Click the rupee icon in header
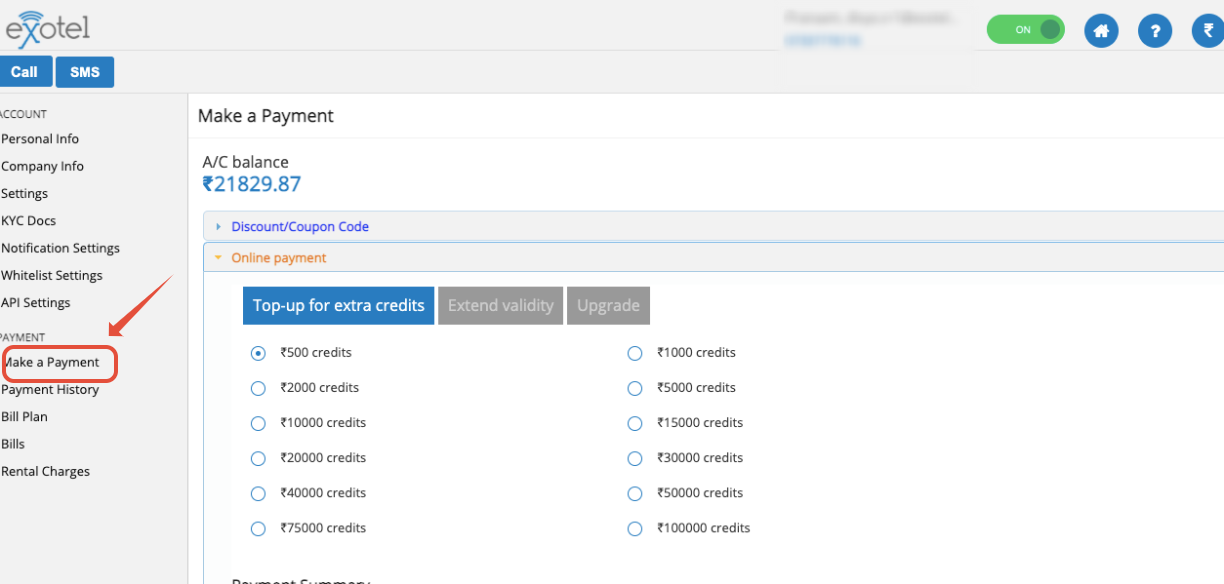The width and height of the screenshot is (1224, 584). (1208, 31)
